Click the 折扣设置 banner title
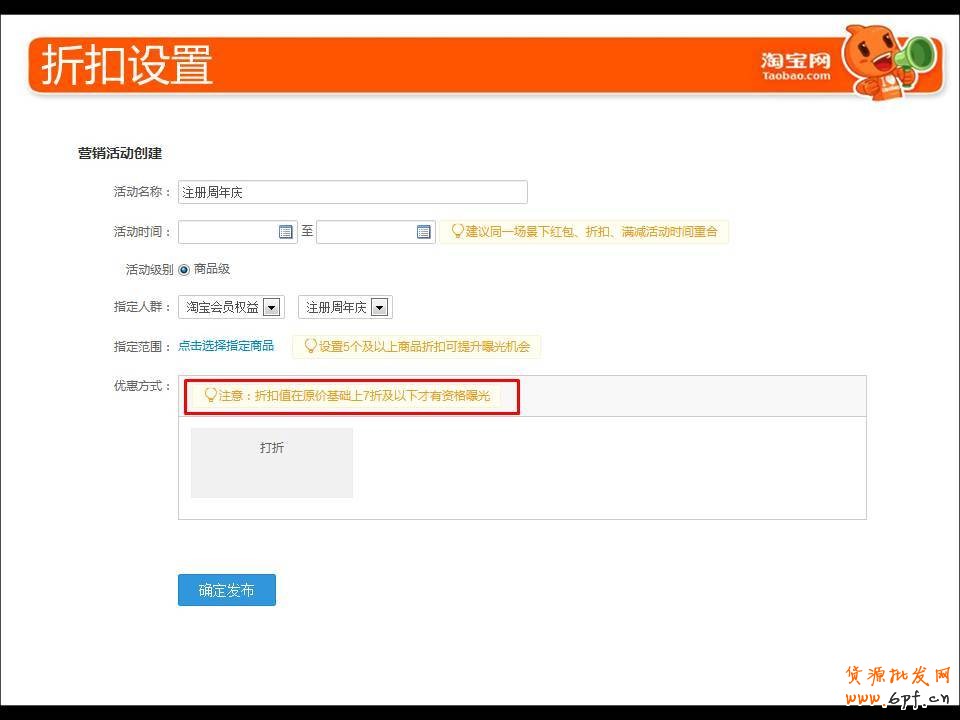Viewport: 960px width, 720px height. [127, 66]
